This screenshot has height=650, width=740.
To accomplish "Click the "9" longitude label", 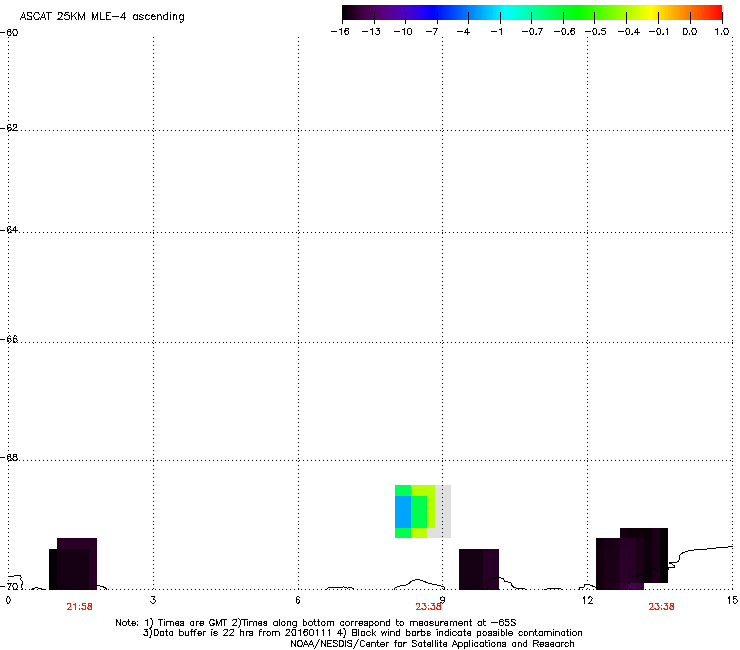I will coord(443,600).
